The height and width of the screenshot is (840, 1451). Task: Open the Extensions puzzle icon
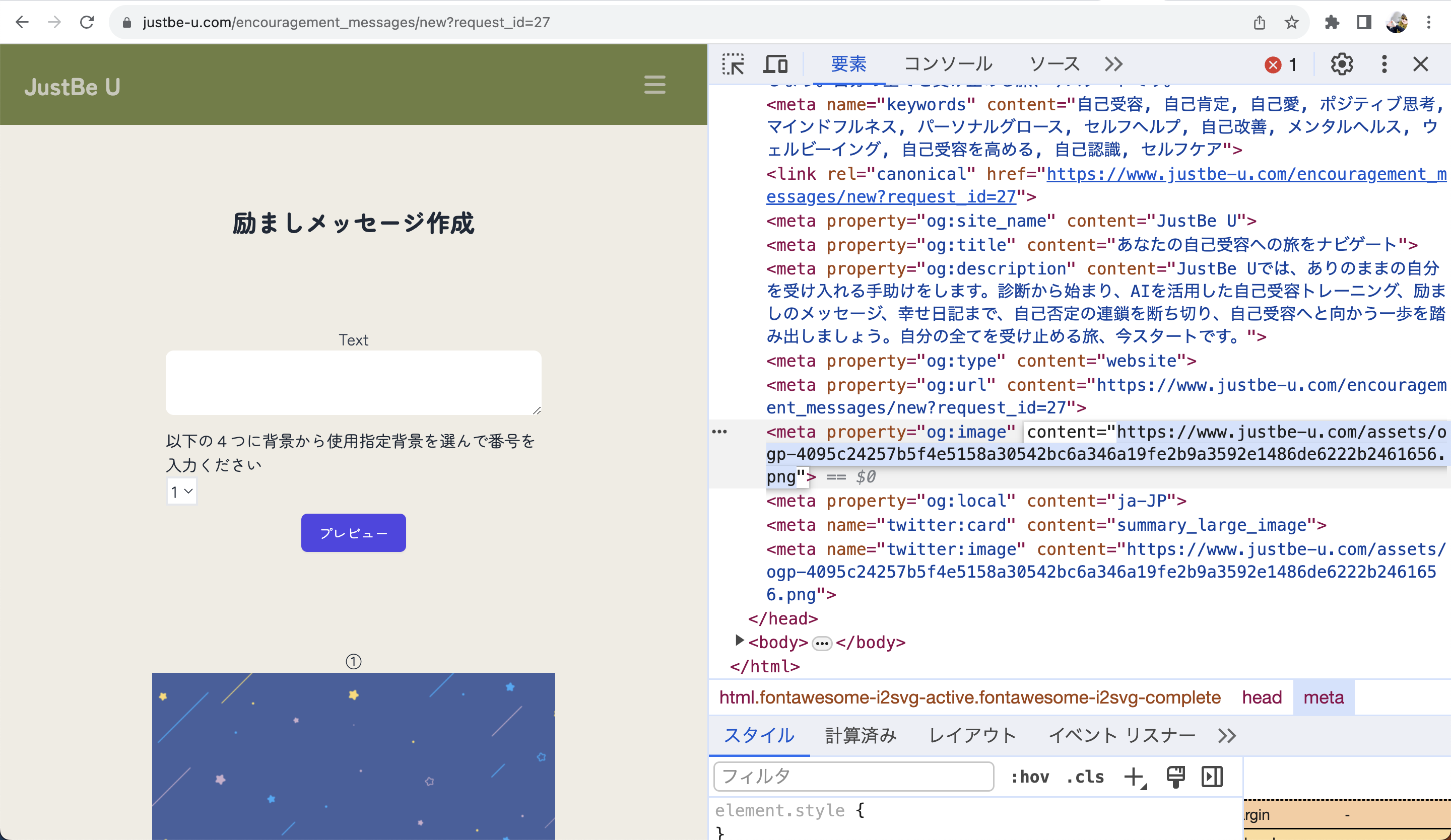[x=1332, y=23]
